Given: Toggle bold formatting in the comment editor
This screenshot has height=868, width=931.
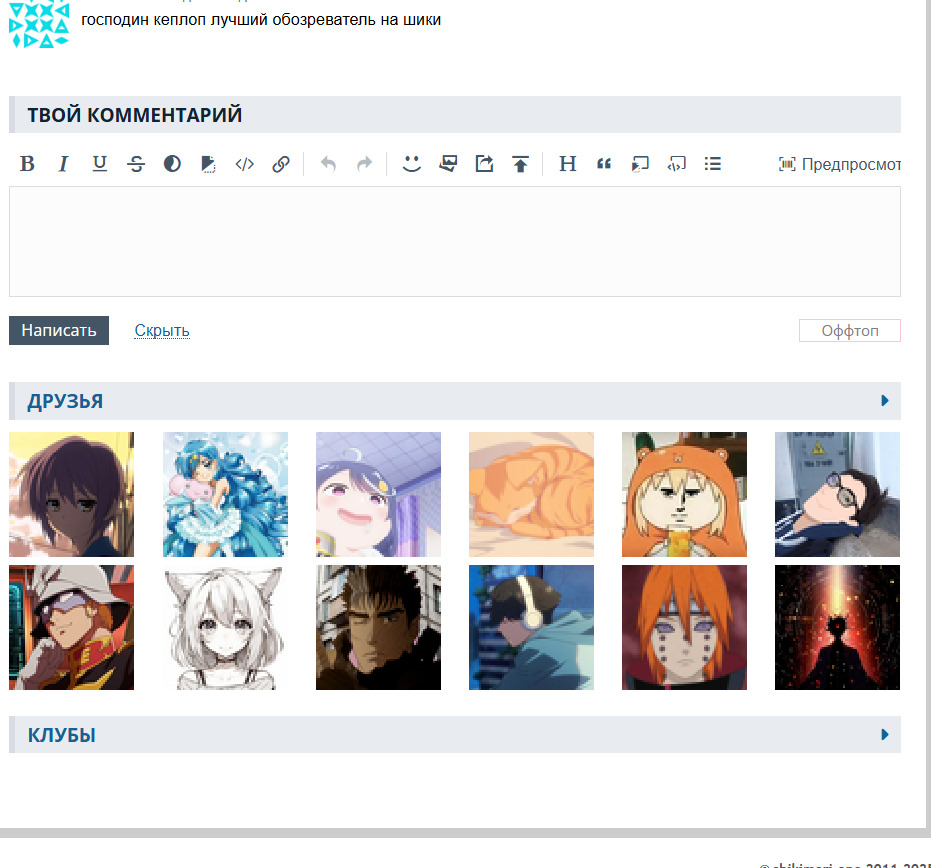Looking at the screenshot, I should click(27, 164).
